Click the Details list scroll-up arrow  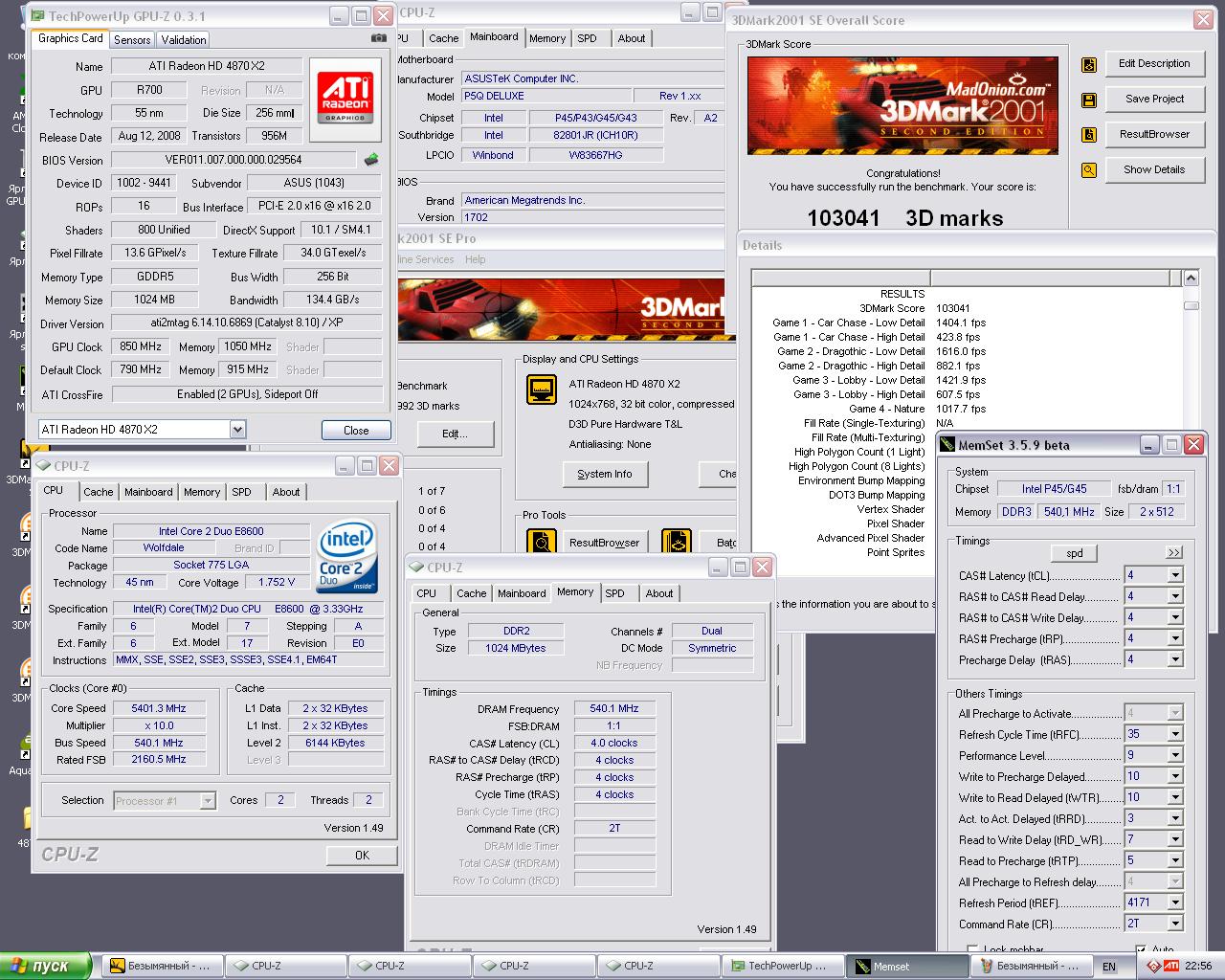(x=1191, y=278)
